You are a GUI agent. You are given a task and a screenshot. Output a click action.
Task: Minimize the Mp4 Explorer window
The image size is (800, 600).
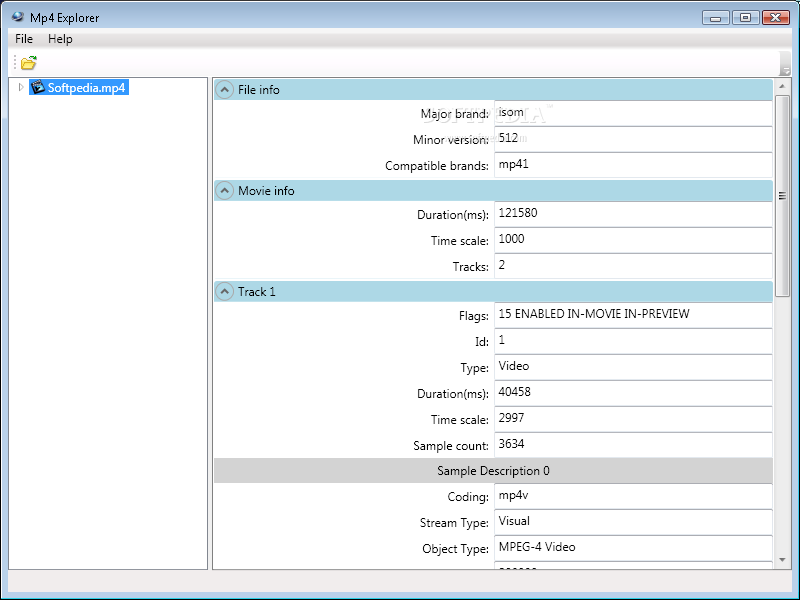click(x=716, y=18)
